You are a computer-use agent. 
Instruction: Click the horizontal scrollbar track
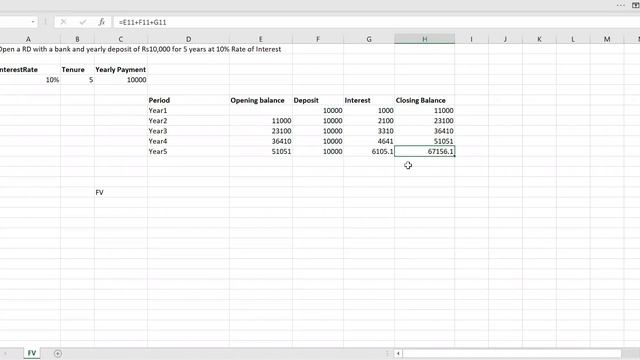512,353
